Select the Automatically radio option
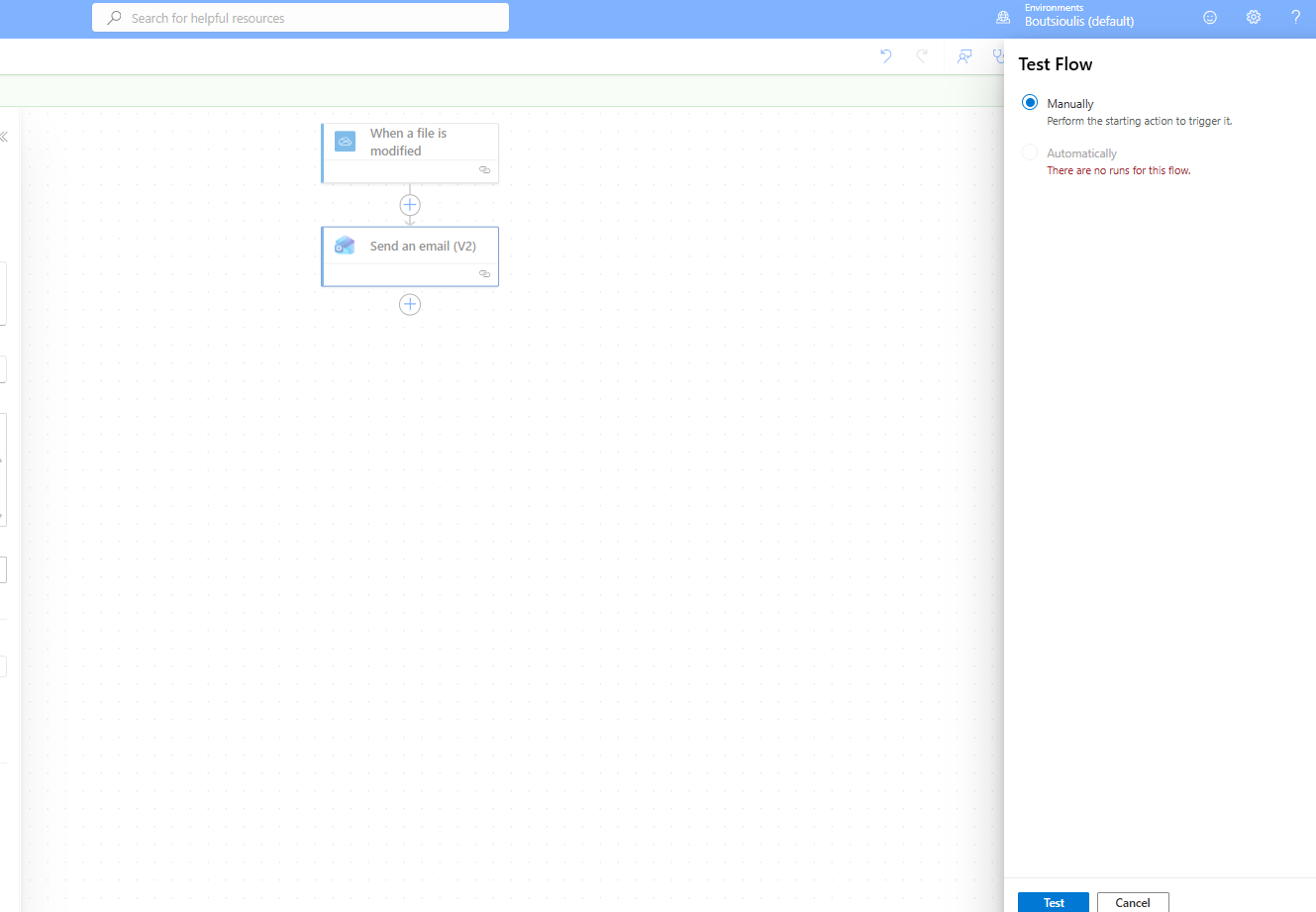 [x=1030, y=152]
